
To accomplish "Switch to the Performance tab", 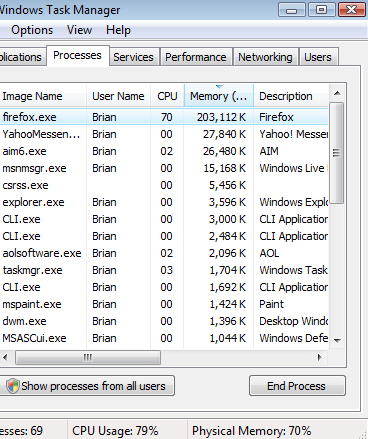I will (196, 57).
